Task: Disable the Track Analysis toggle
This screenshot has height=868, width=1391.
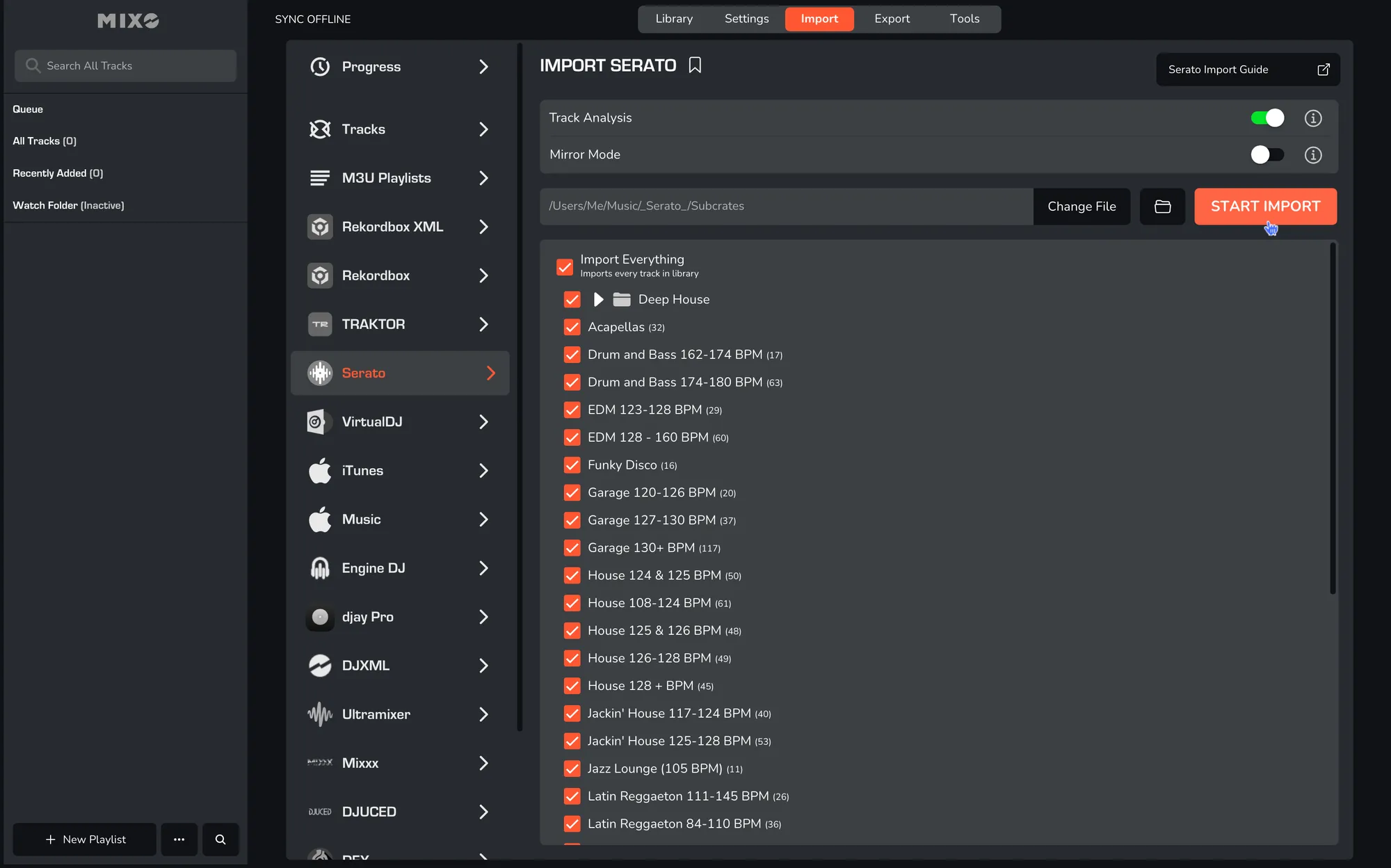Action: coord(1267,118)
